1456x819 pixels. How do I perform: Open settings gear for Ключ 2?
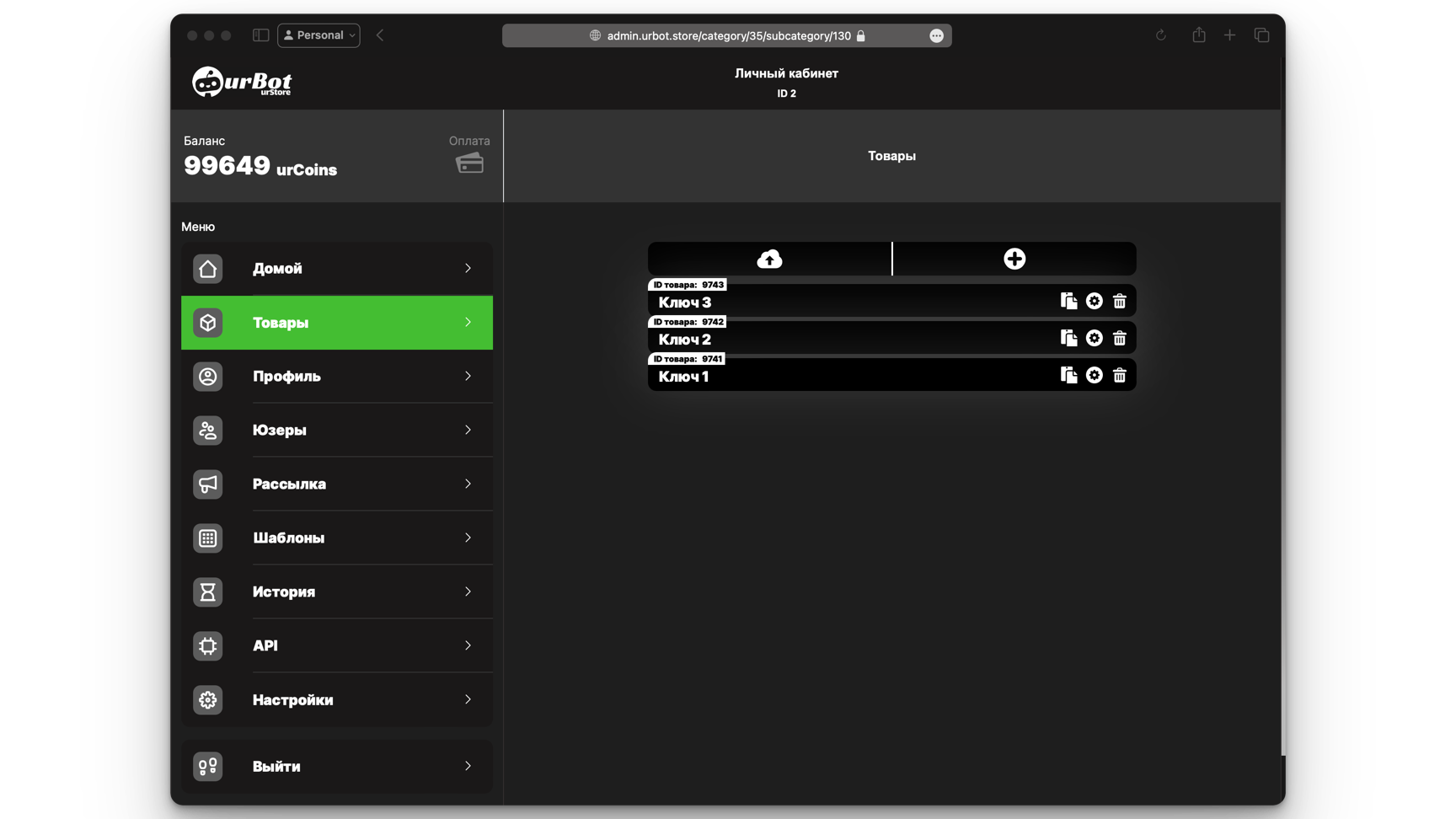tap(1094, 338)
